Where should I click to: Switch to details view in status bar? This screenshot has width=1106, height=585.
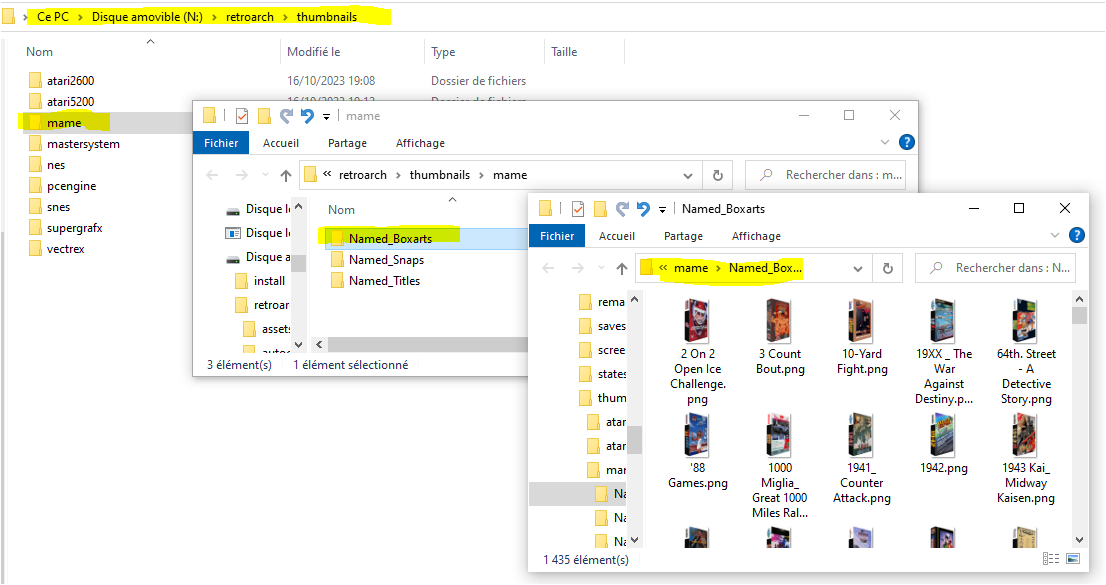(x=1051, y=559)
